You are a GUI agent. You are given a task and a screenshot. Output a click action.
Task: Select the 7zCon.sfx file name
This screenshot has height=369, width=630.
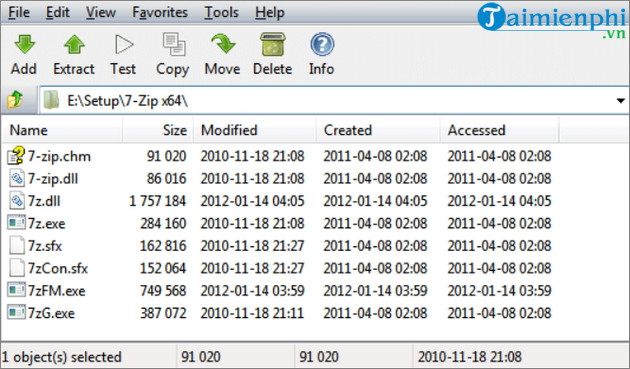tap(58, 269)
